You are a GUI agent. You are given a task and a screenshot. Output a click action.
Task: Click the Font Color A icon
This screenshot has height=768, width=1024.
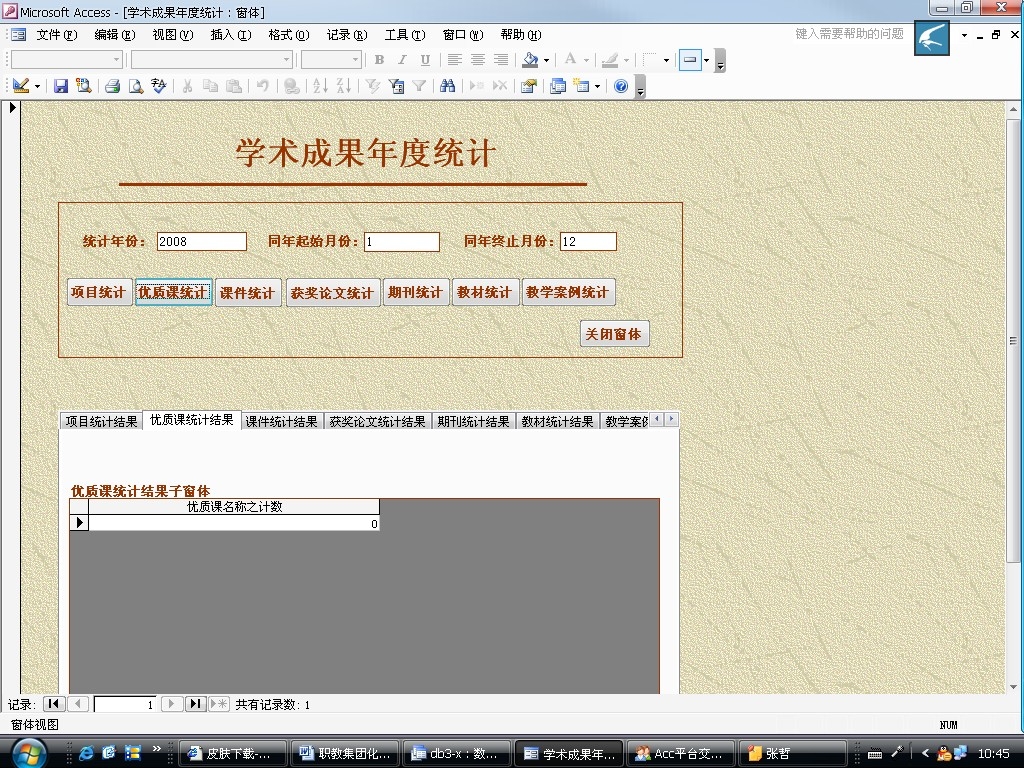tap(570, 59)
